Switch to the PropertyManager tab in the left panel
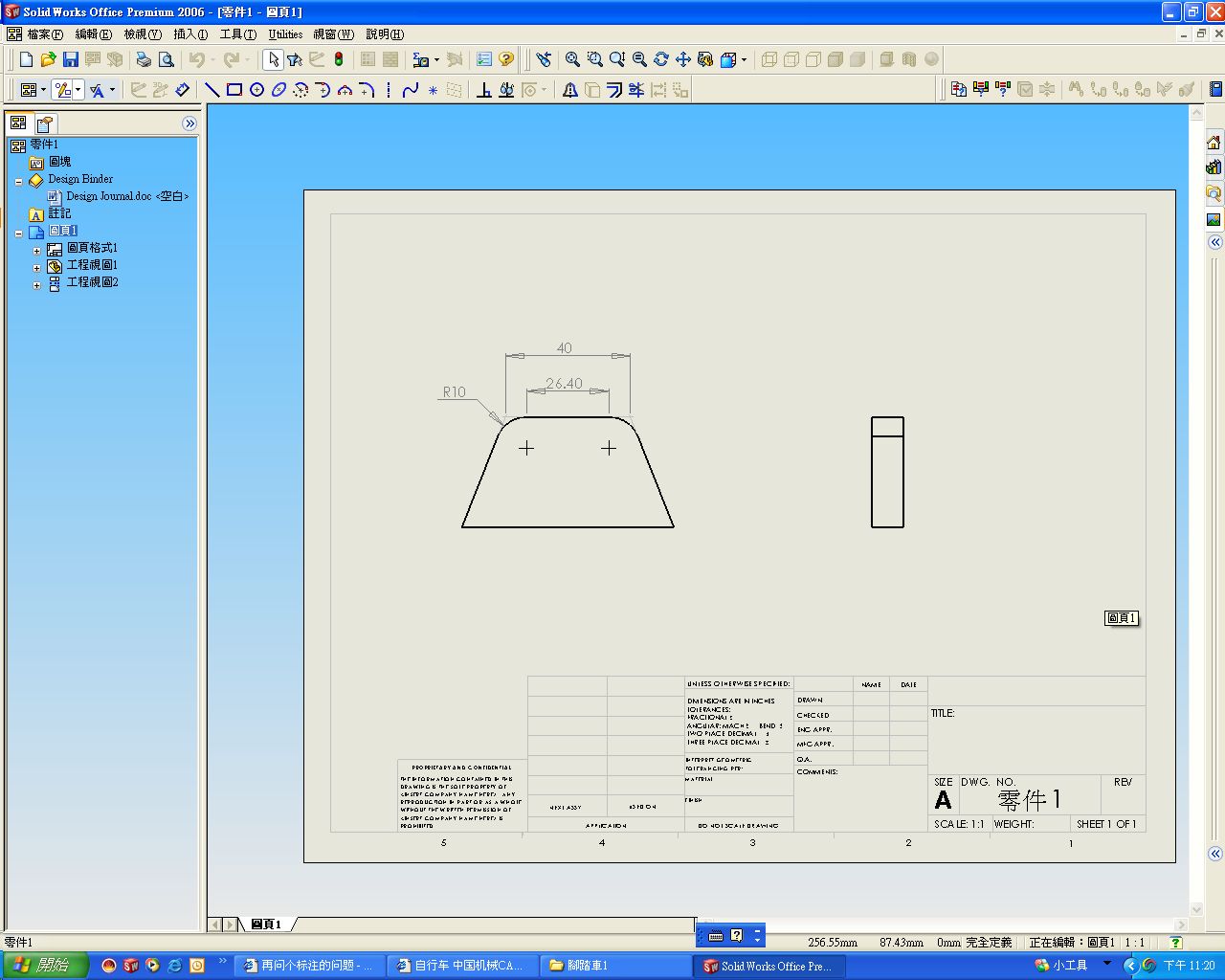The width and height of the screenshot is (1225, 980). [45, 123]
